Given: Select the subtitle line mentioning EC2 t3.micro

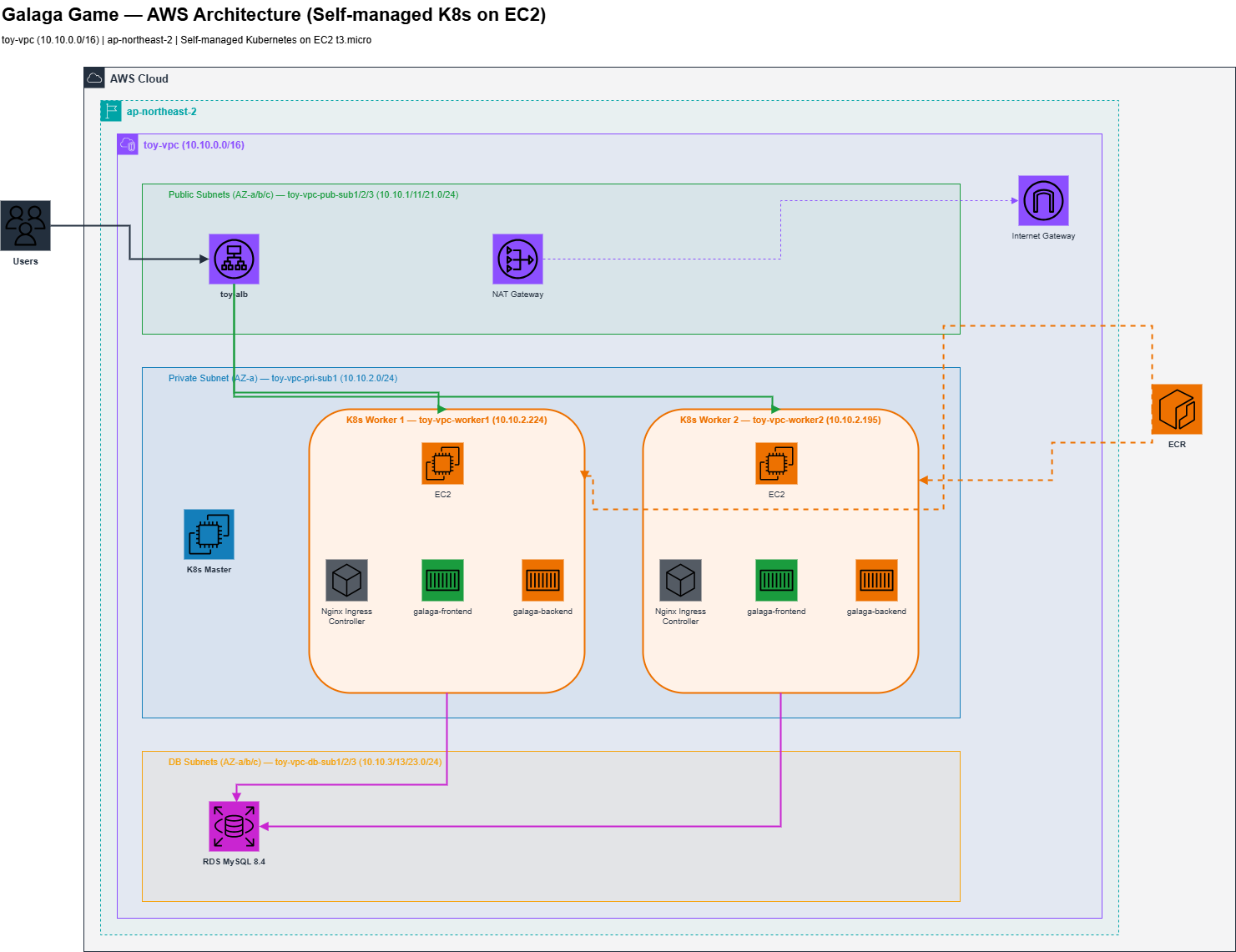Looking at the screenshot, I should pyautogui.click(x=187, y=40).
